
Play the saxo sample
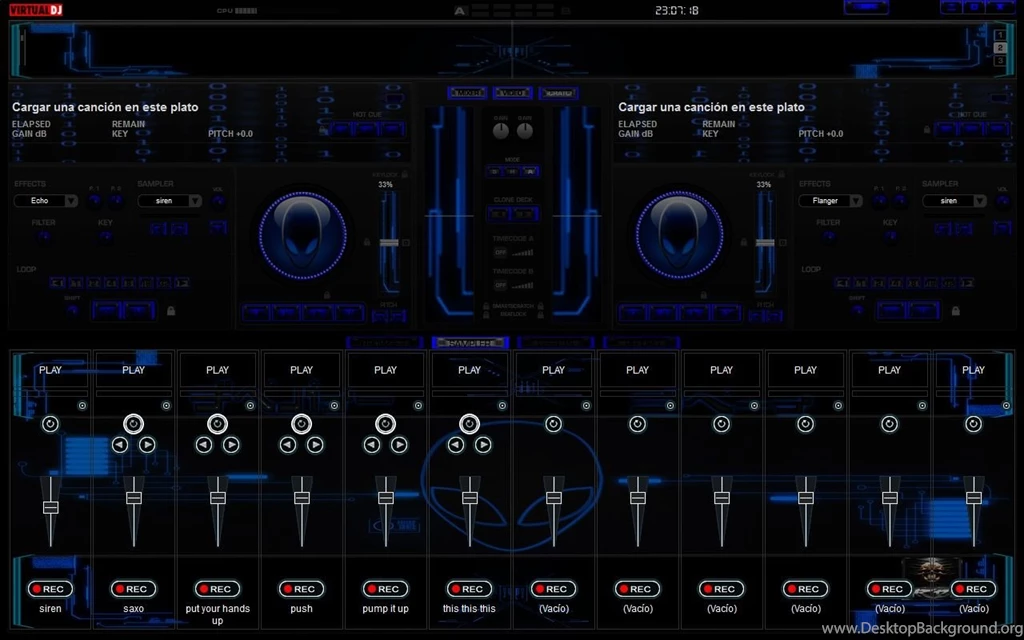[134, 370]
